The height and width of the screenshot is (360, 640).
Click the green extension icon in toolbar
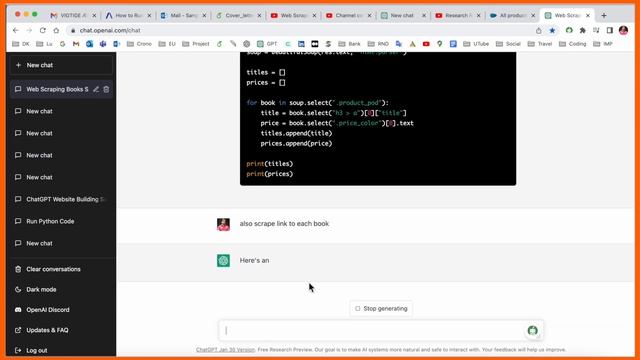tap(569, 31)
